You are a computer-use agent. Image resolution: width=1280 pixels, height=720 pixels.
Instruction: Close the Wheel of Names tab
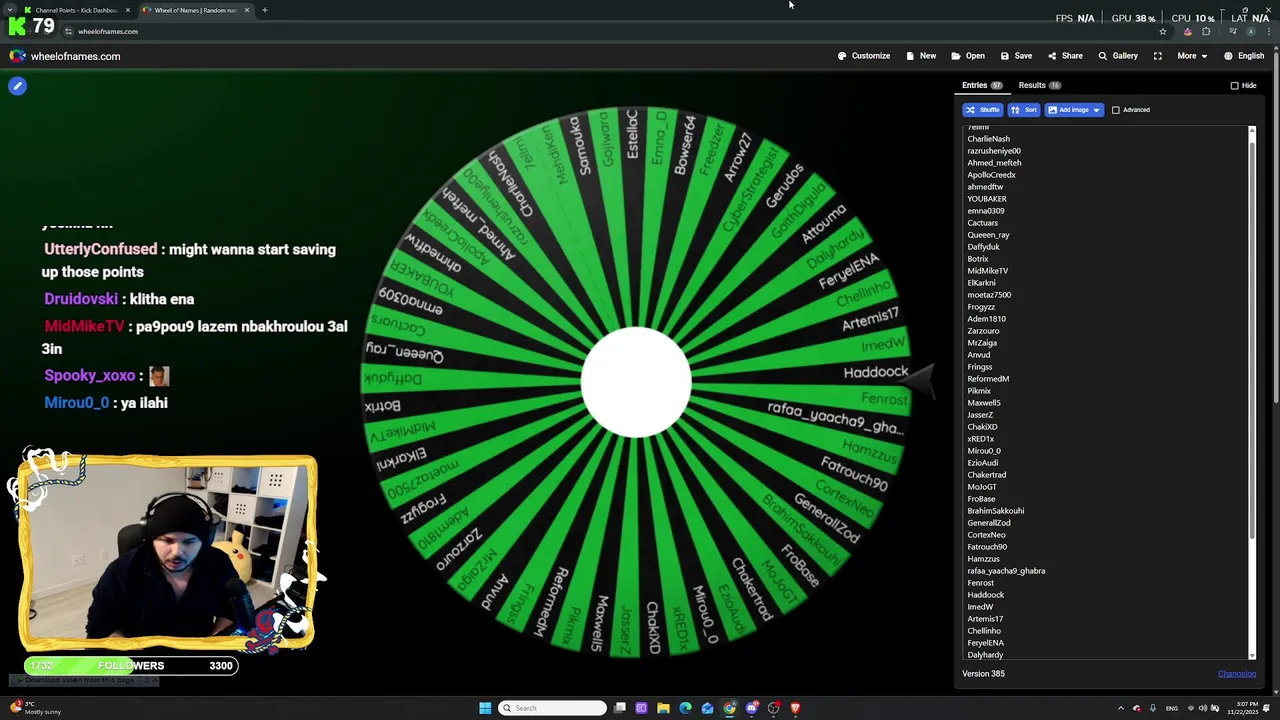click(247, 10)
